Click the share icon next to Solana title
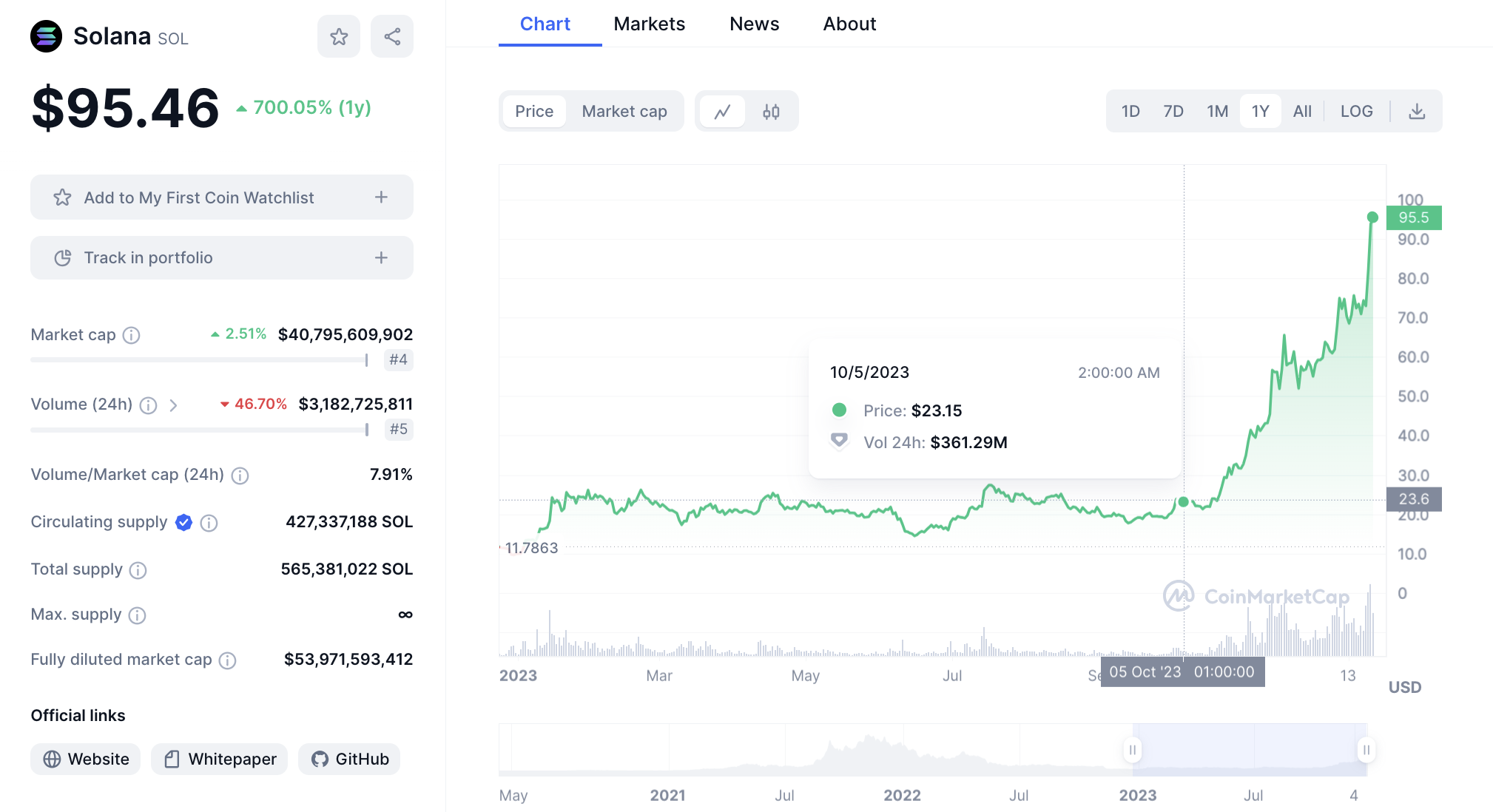 coord(392,36)
